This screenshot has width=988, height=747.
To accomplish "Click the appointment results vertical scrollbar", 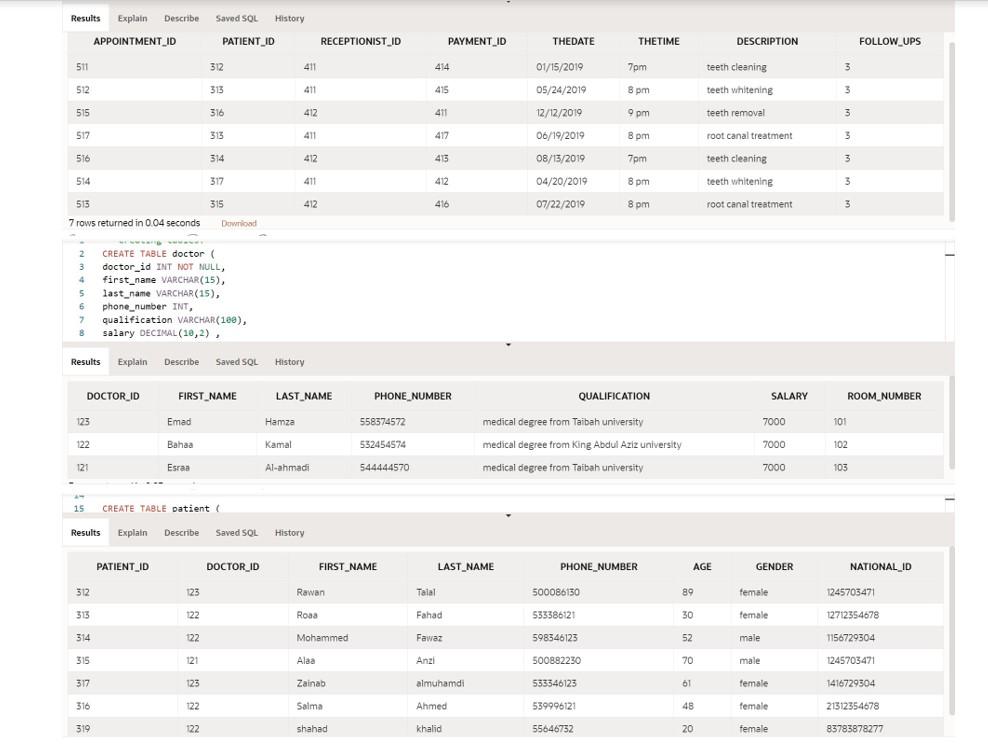I will (x=951, y=131).
